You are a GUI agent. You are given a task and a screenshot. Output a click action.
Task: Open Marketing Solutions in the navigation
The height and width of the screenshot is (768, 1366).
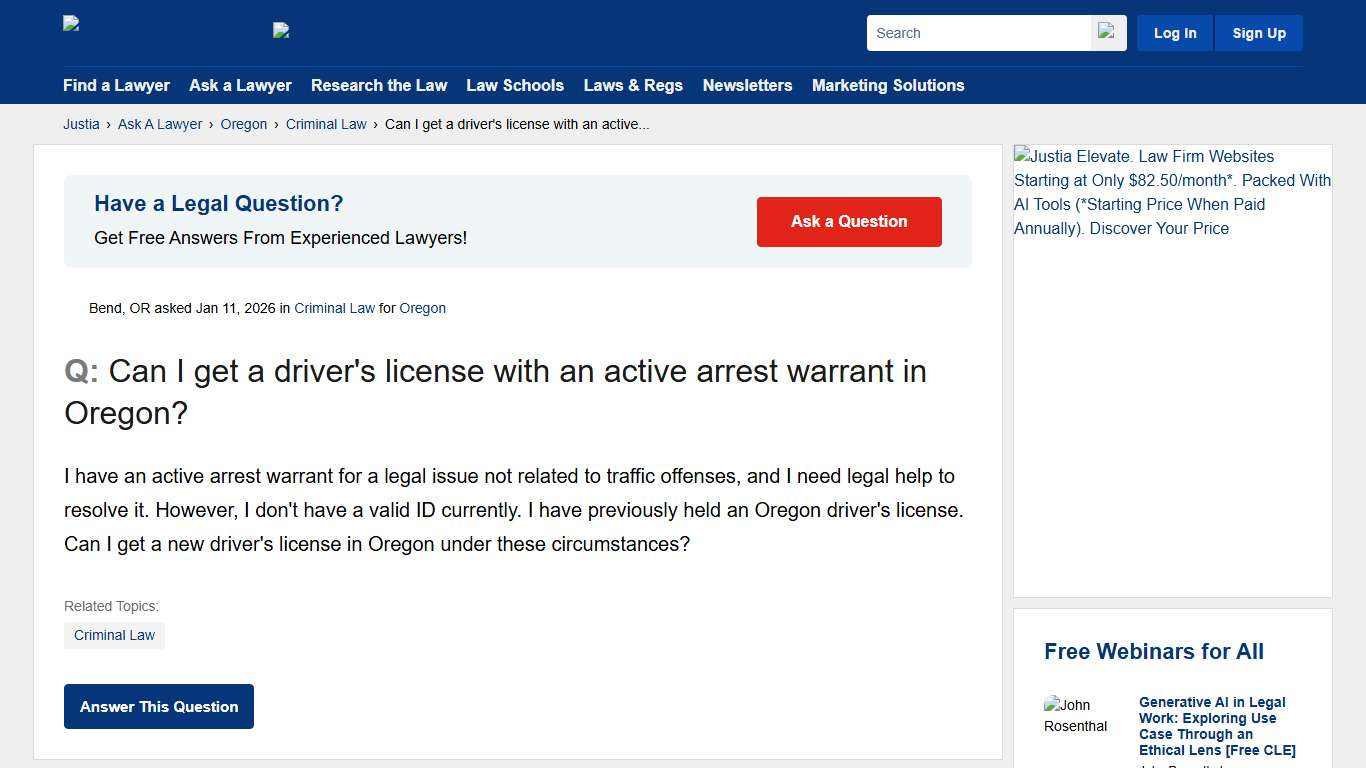(888, 86)
